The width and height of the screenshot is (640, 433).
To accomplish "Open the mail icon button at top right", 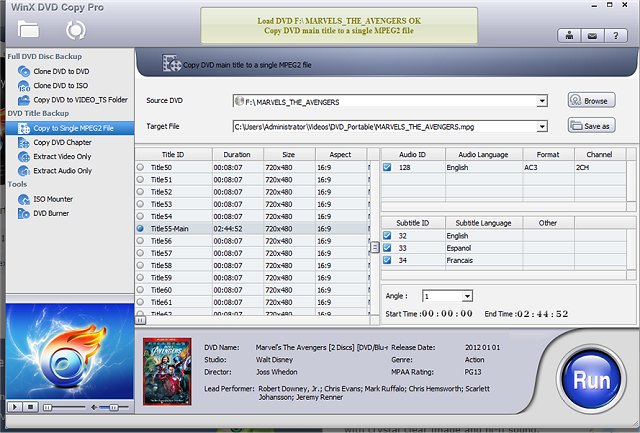I will coord(592,36).
